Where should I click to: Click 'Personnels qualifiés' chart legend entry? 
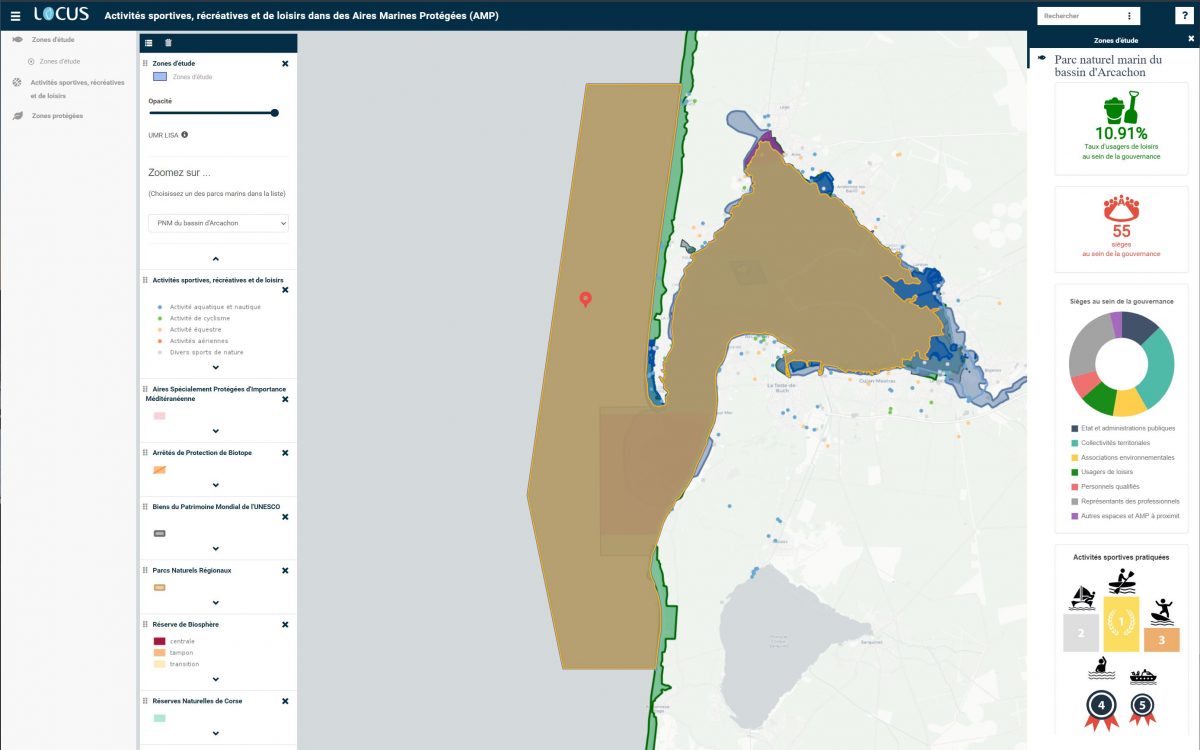pyautogui.click(x=1111, y=487)
